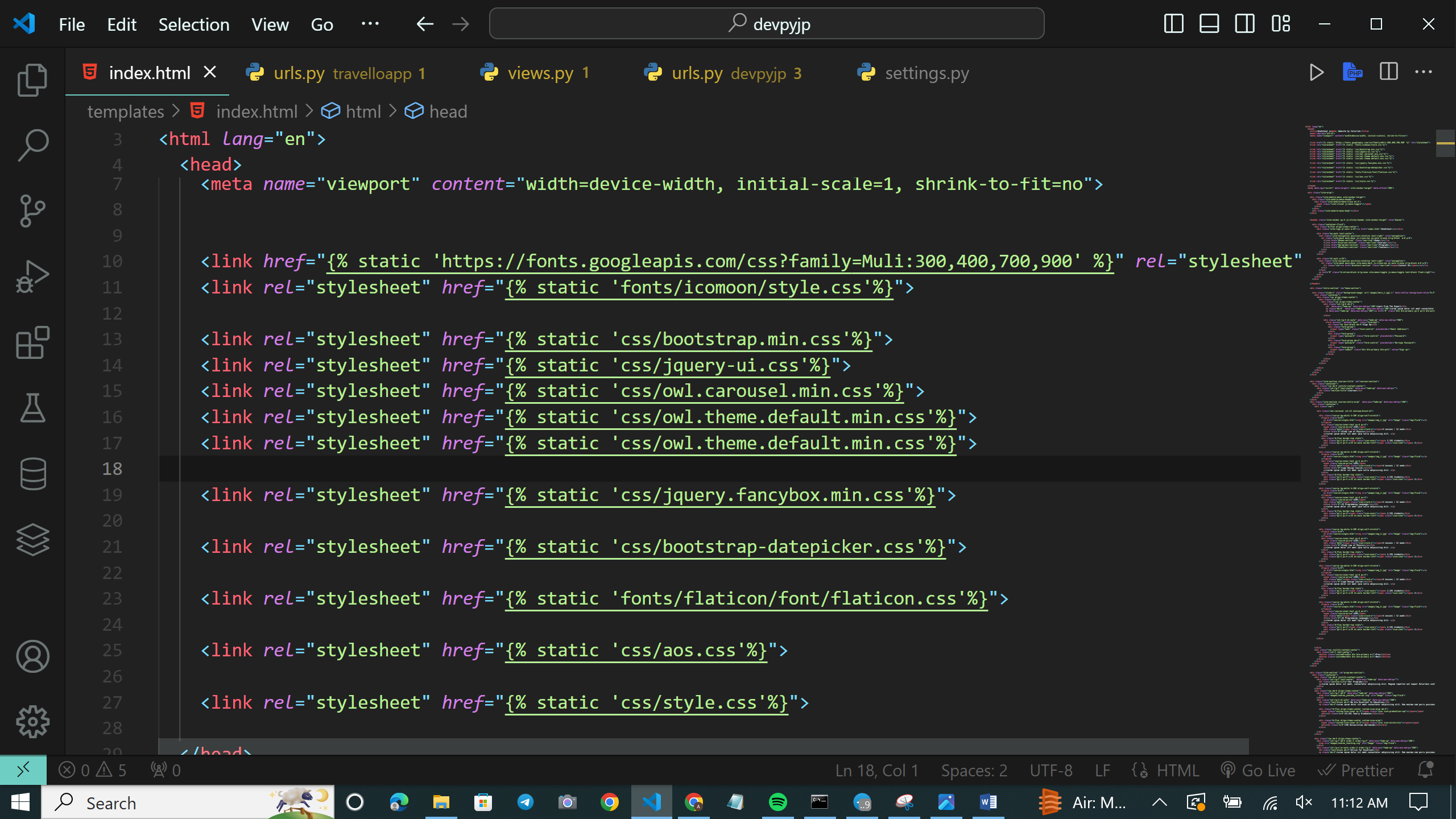This screenshot has width=1456, height=819.
Task: Open the Testing flask icon
Action: point(32,408)
